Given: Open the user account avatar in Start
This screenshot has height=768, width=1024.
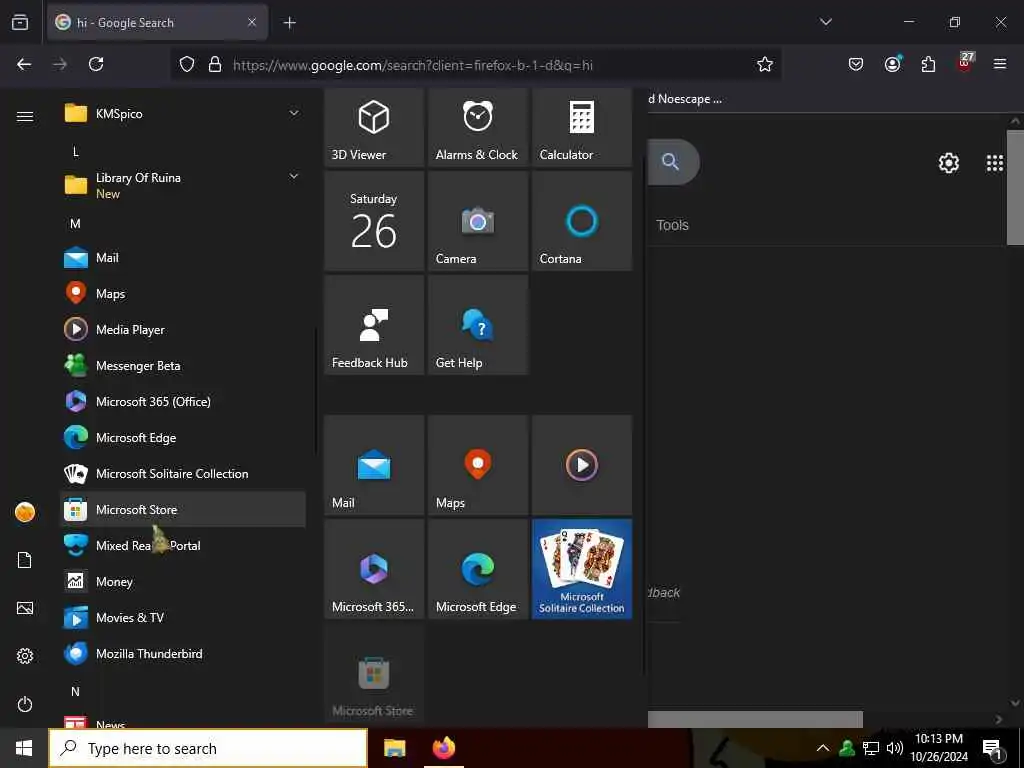Looking at the screenshot, I should (x=25, y=512).
